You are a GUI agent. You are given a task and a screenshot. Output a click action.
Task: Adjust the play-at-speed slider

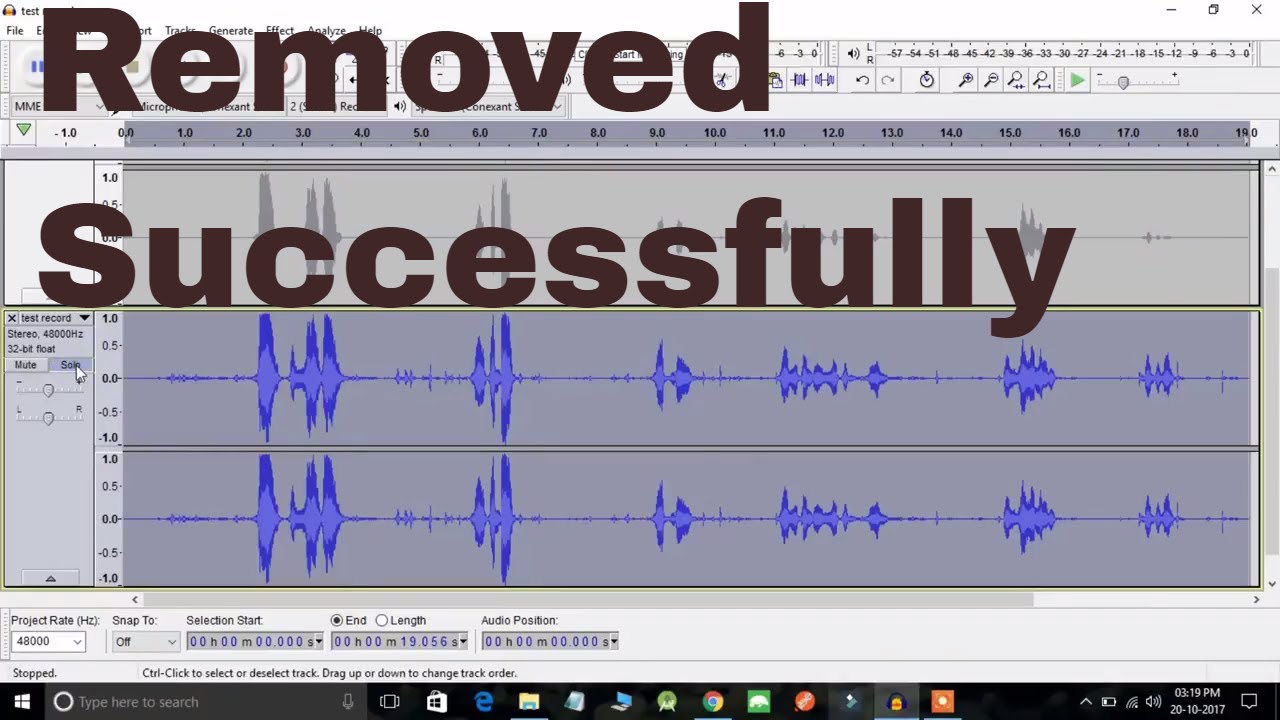(1137, 81)
